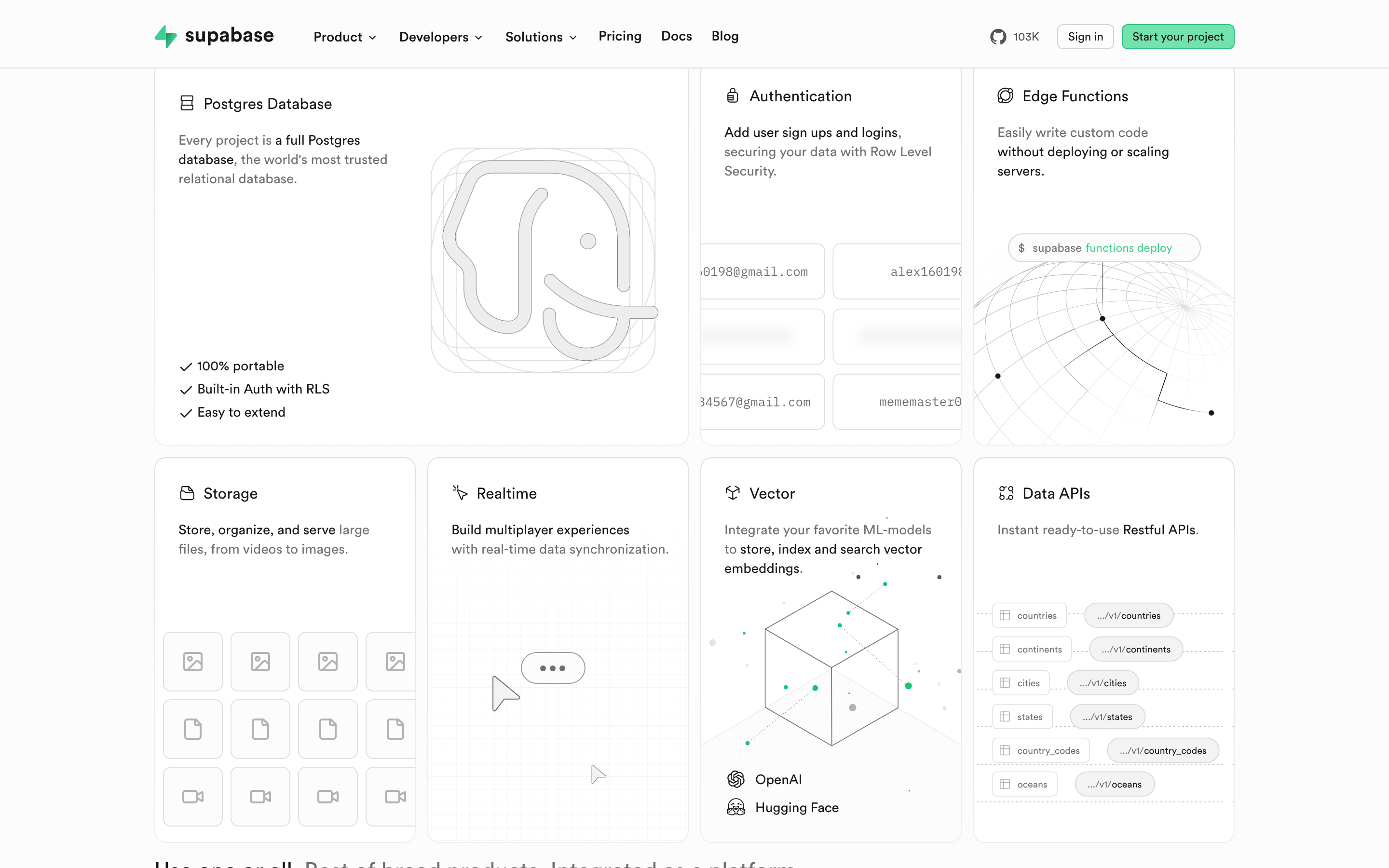Click the .../v1/cities endpoint pill

tap(1103, 683)
